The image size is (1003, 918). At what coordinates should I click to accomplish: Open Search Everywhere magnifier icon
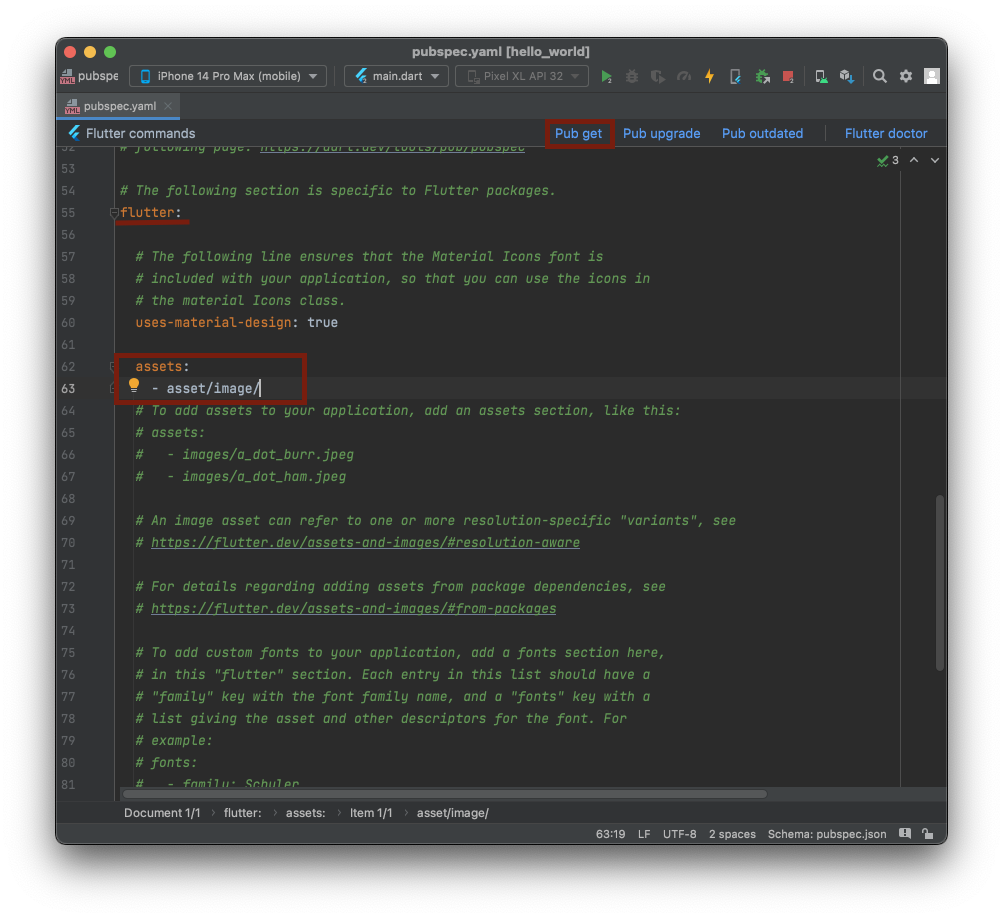click(880, 76)
